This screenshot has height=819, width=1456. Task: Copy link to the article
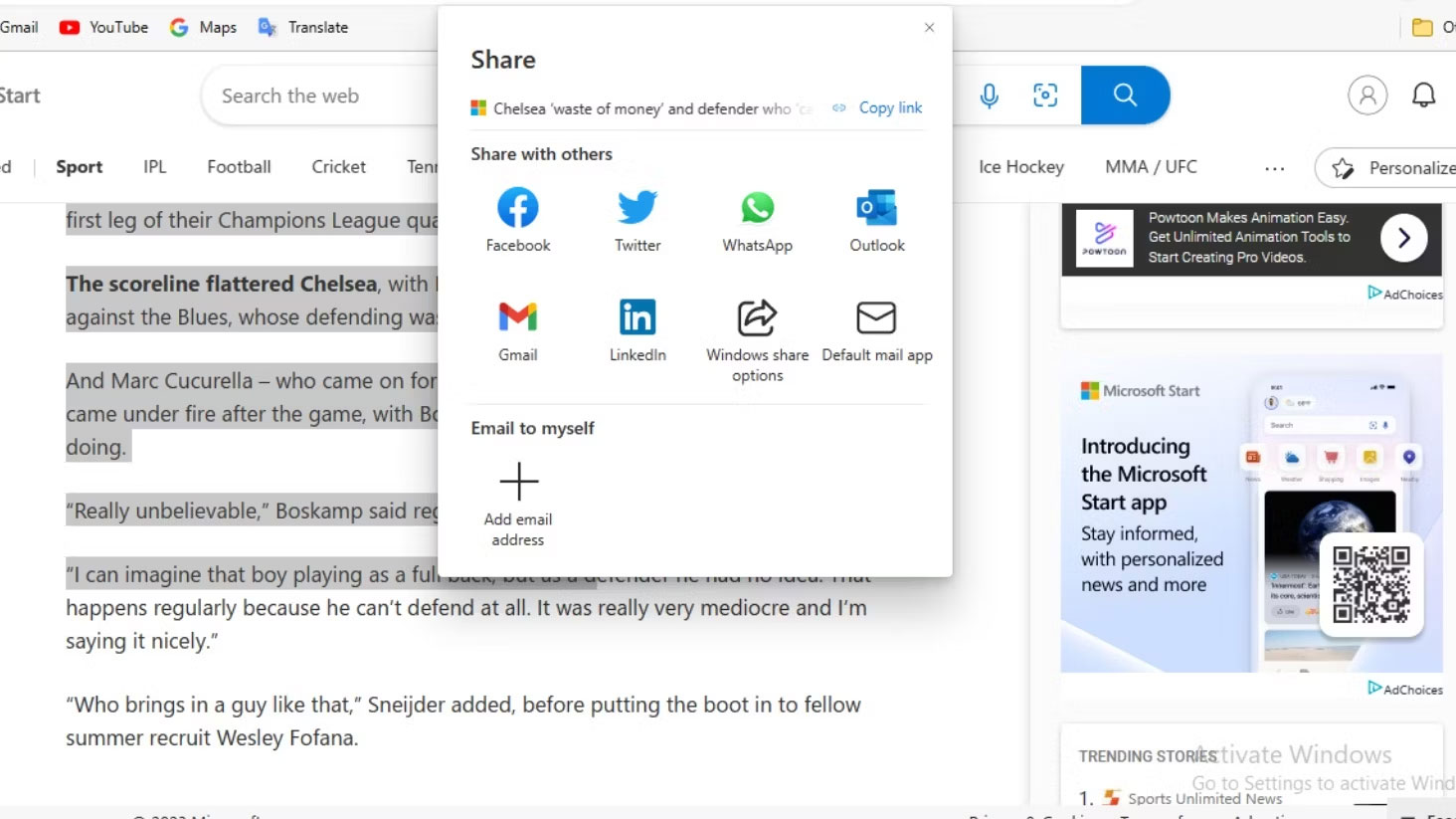click(878, 107)
